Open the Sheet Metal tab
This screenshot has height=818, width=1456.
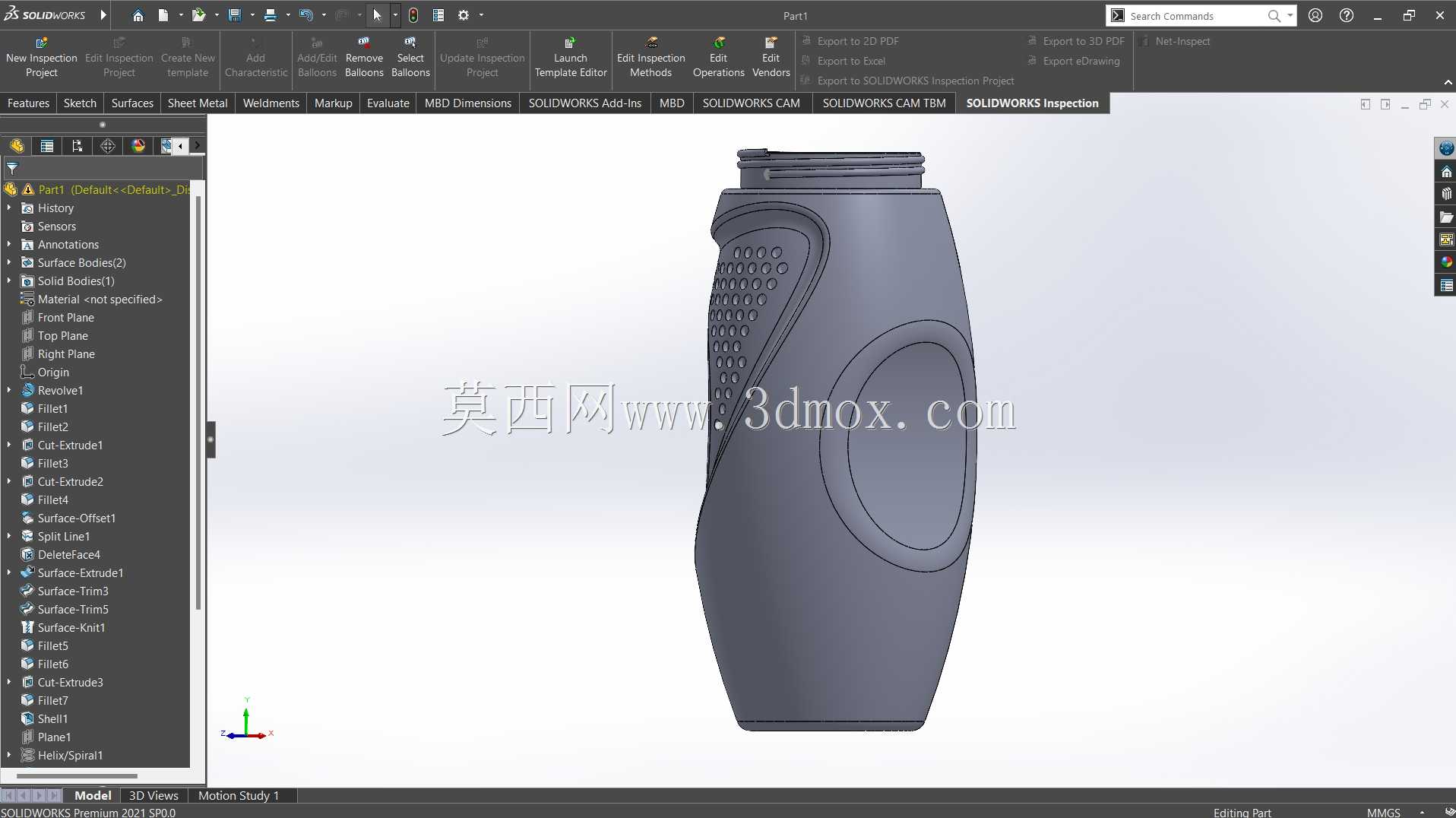(198, 103)
